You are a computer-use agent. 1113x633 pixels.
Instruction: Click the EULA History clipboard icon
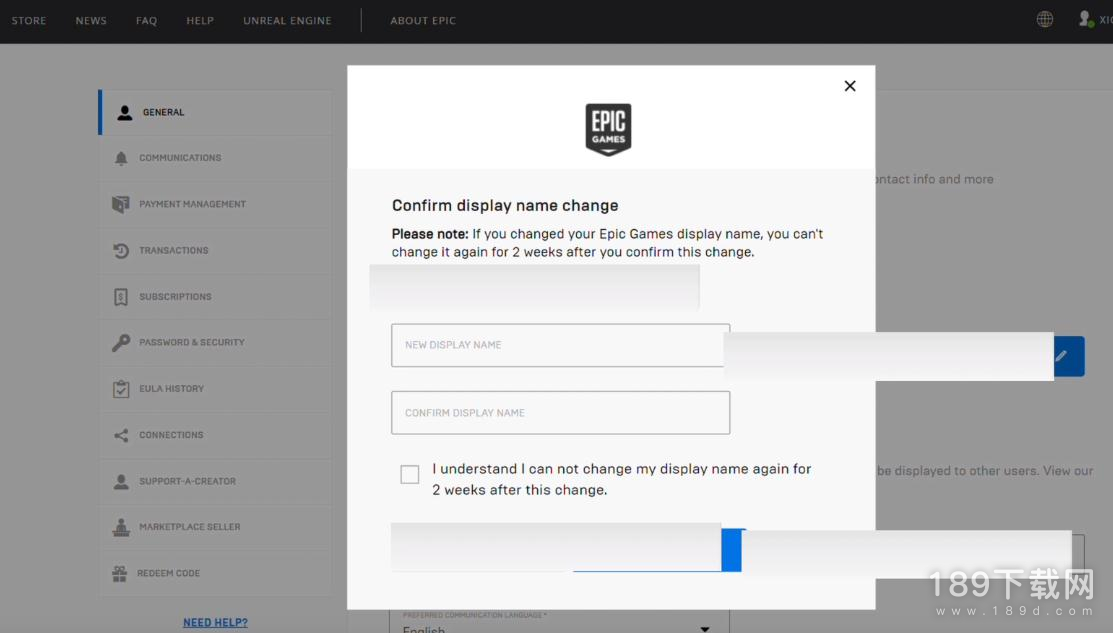click(x=121, y=389)
